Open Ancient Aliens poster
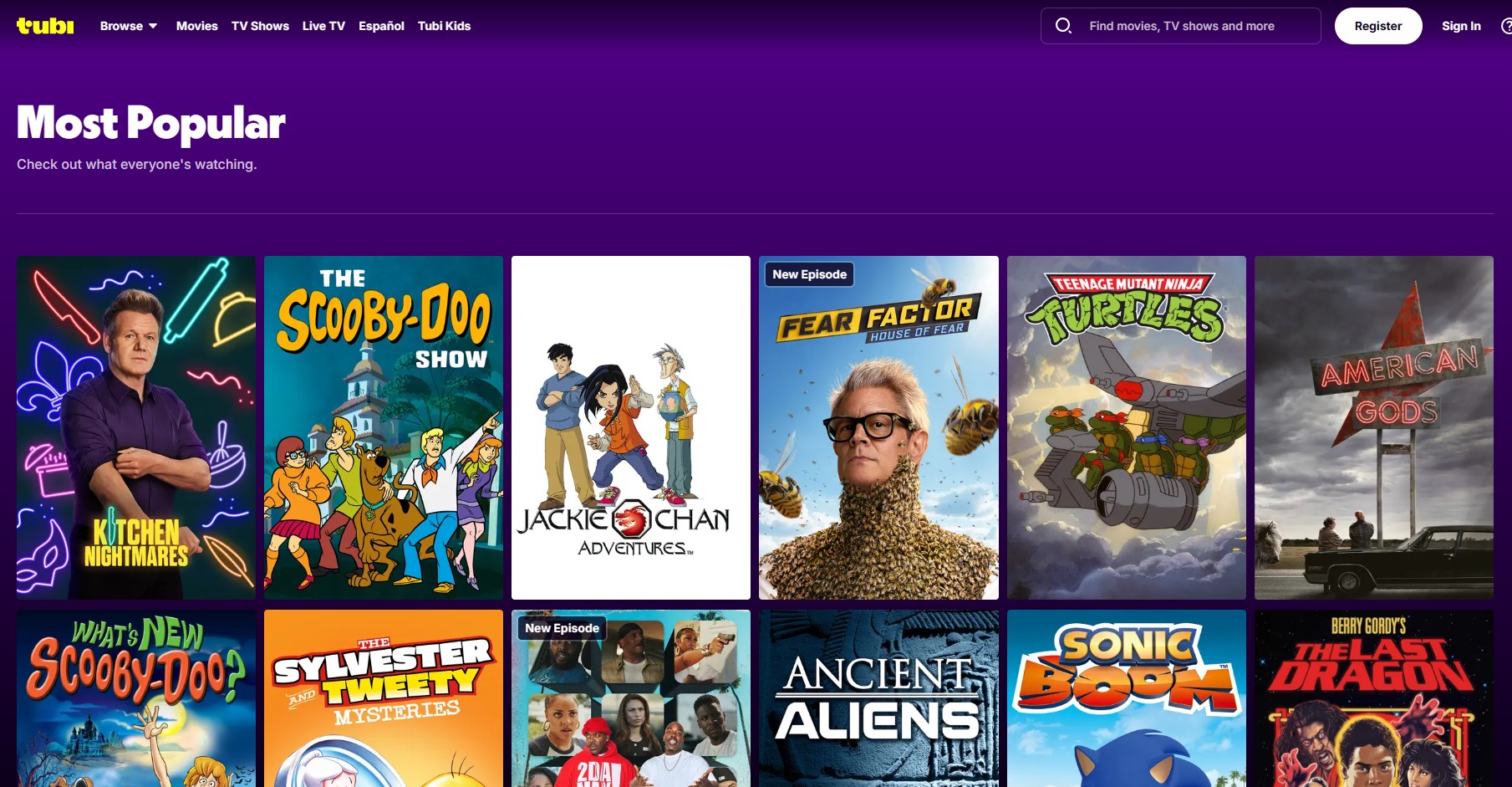1512x787 pixels. (x=878, y=698)
